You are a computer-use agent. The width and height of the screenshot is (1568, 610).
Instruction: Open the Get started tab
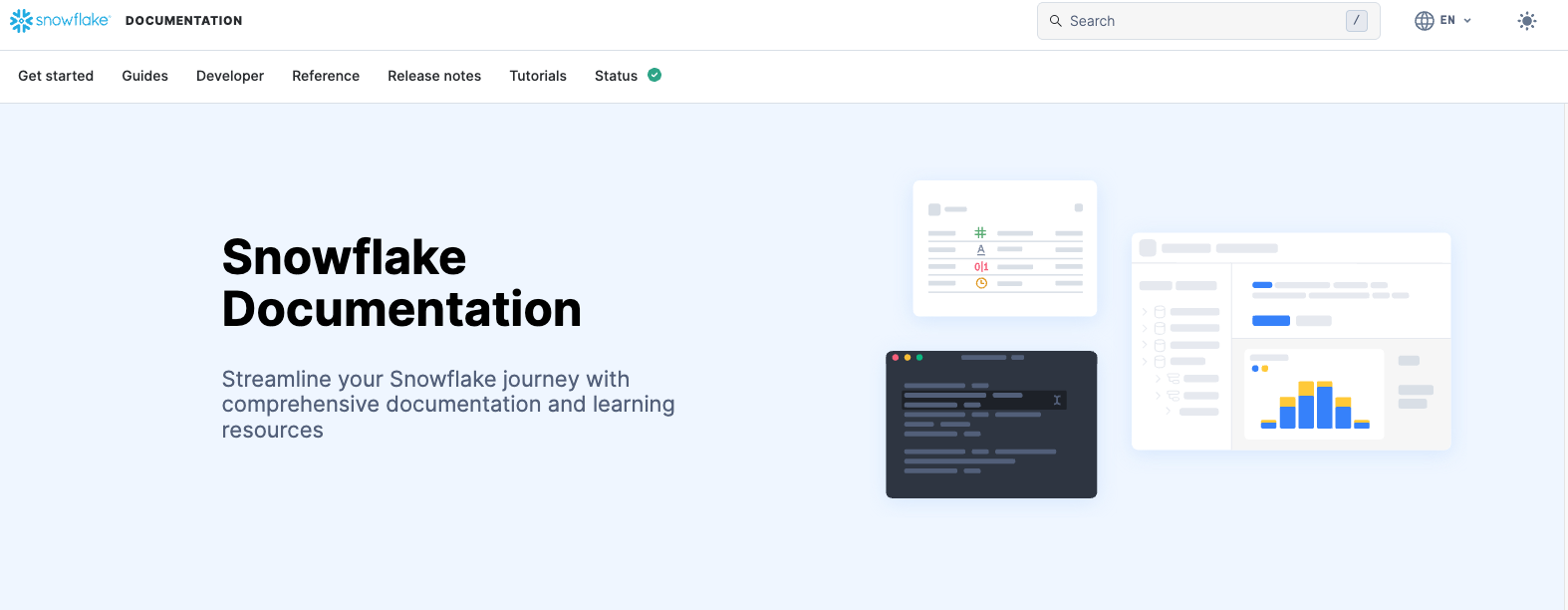tap(56, 76)
